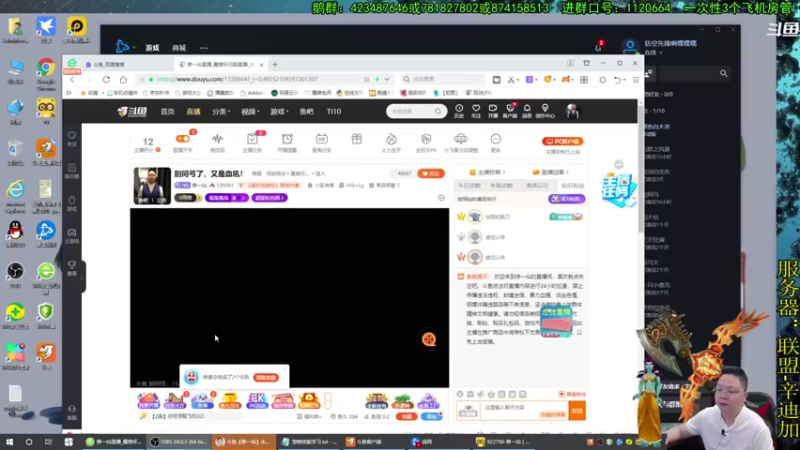Click the Douyu creator center location icon
This screenshot has width=800, height=450.
tap(545, 109)
